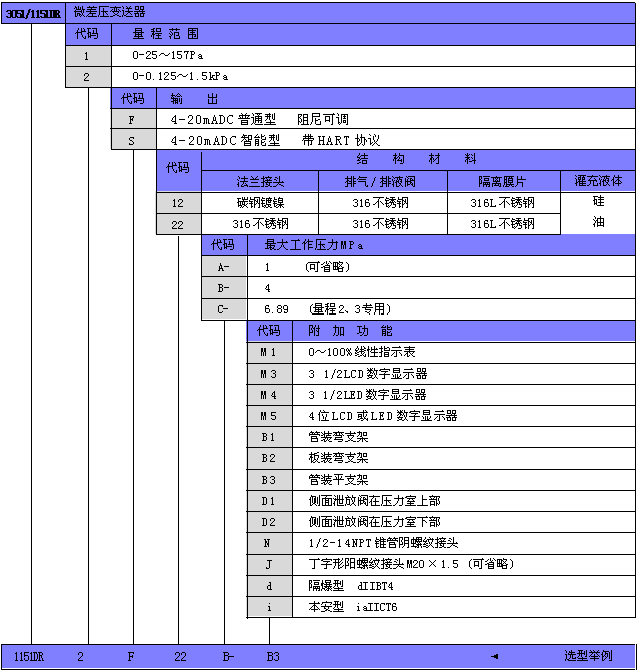Click code d cell
The width and height of the screenshot is (637, 671).
pos(270,586)
